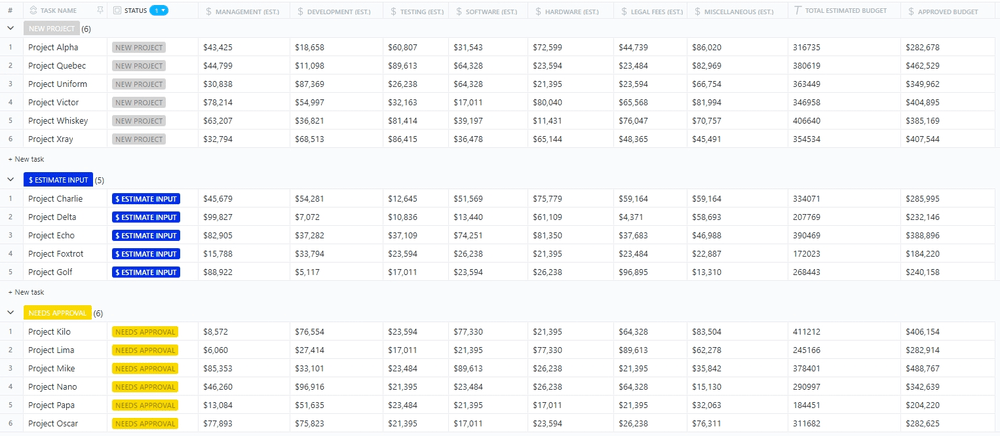Add new task under Estimate Input group

[x=26, y=292]
